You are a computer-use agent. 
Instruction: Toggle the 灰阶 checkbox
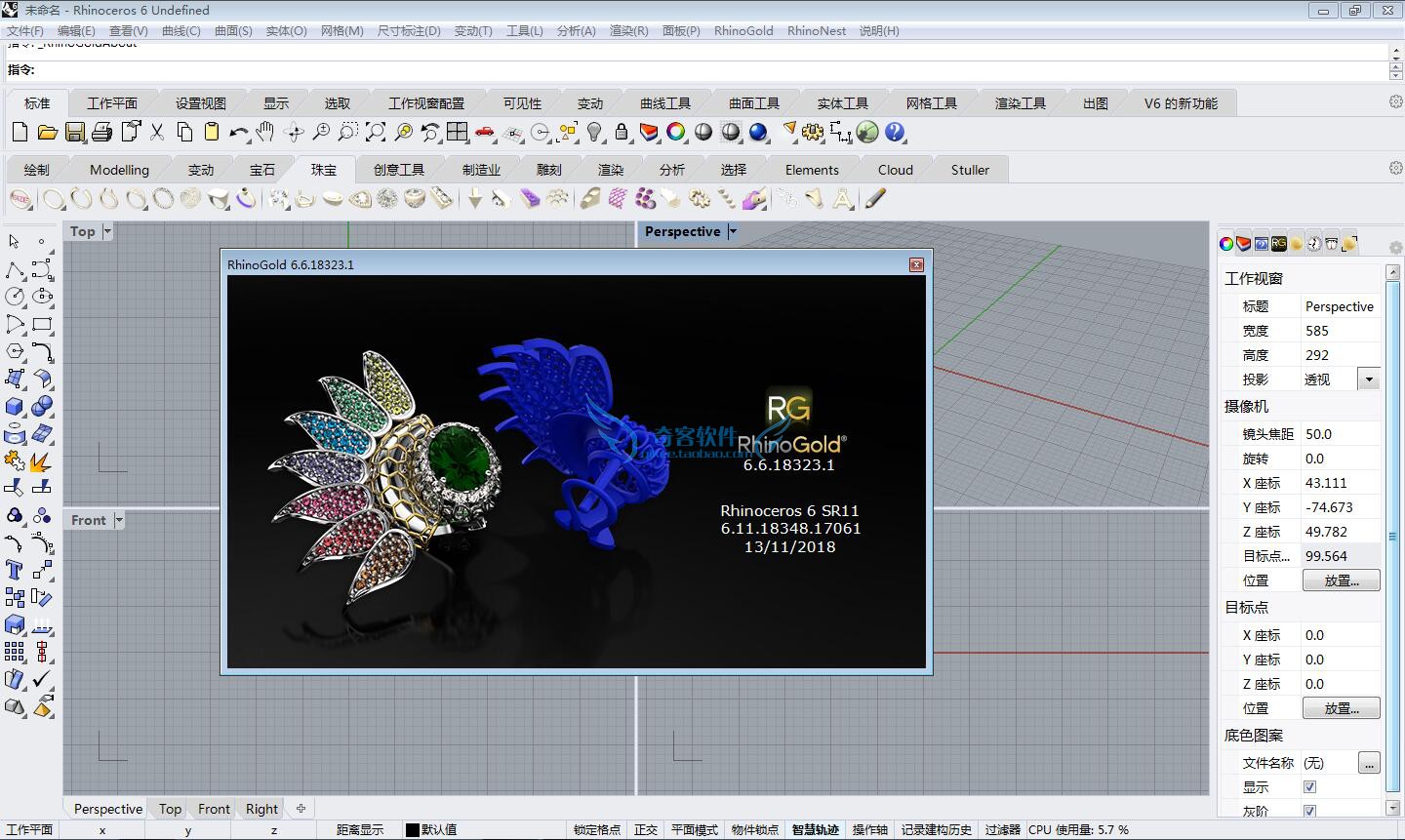click(x=1309, y=811)
